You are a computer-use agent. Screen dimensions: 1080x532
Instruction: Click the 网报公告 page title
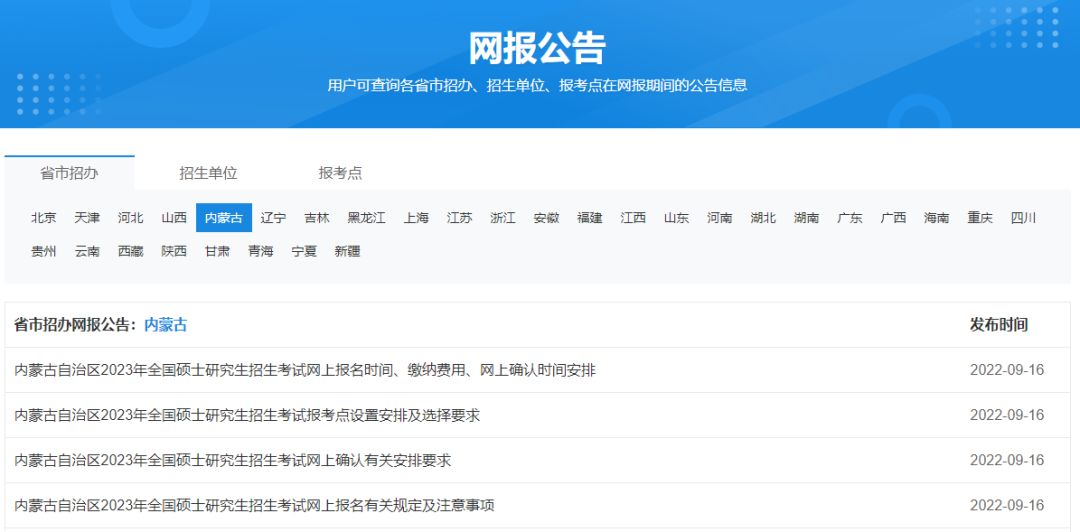click(x=537, y=48)
